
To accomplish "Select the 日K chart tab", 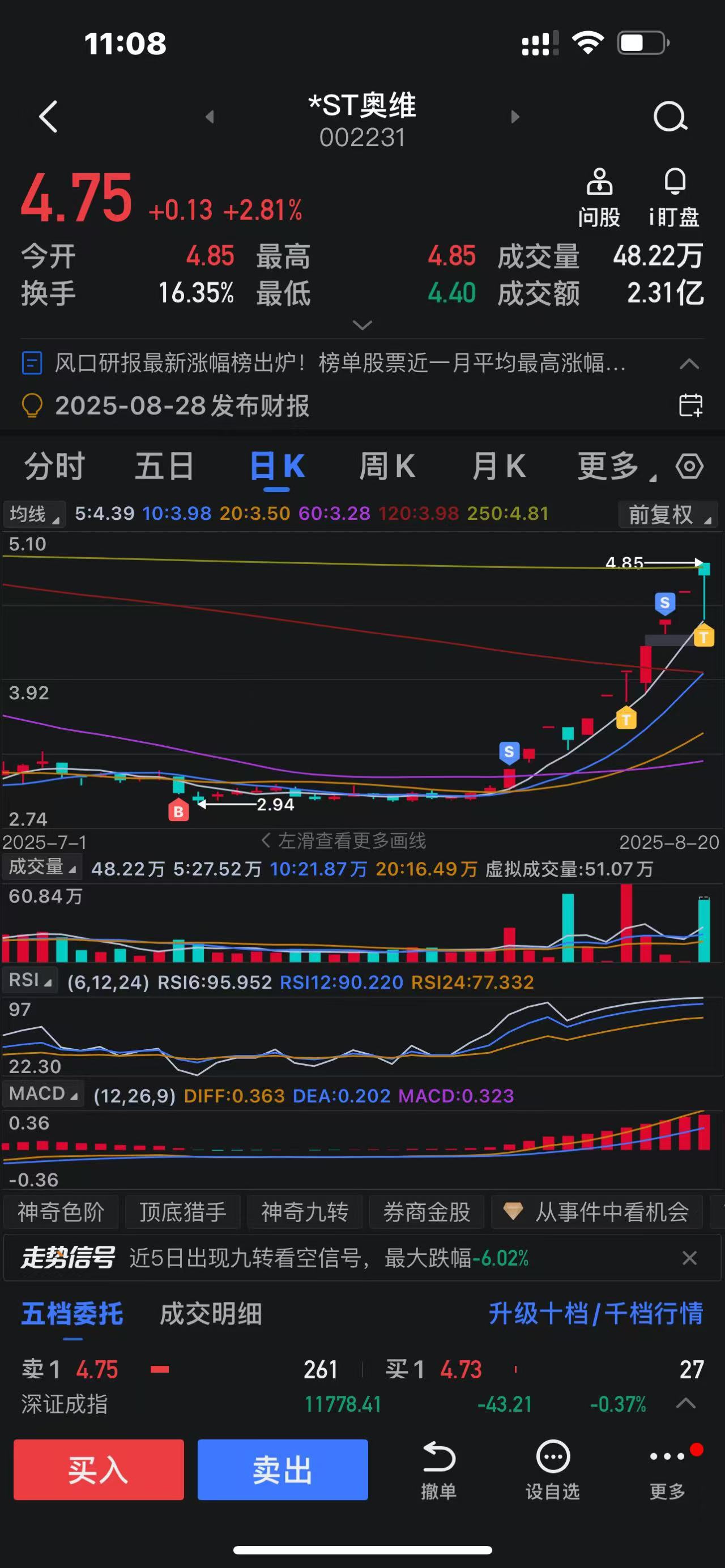I will pyautogui.click(x=277, y=467).
